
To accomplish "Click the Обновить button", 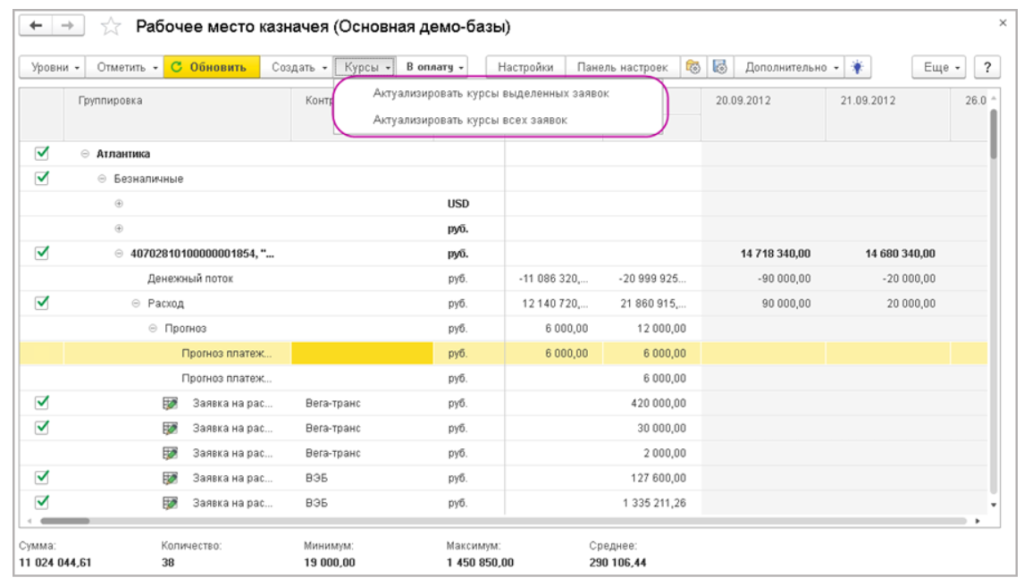I will tap(212, 67).
